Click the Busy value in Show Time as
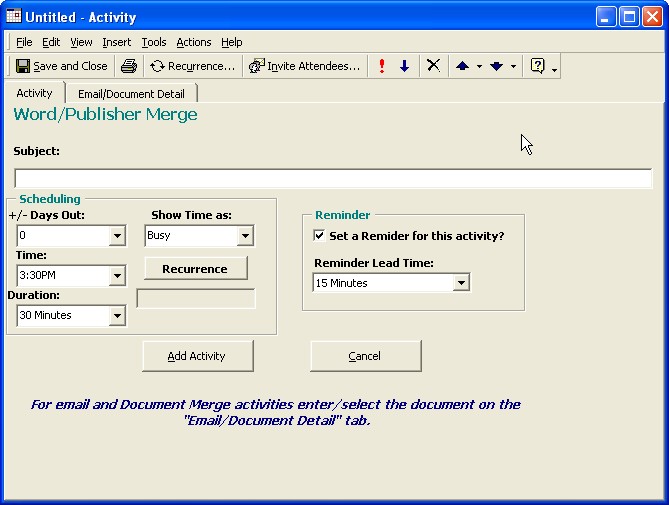 click(191, 235)
